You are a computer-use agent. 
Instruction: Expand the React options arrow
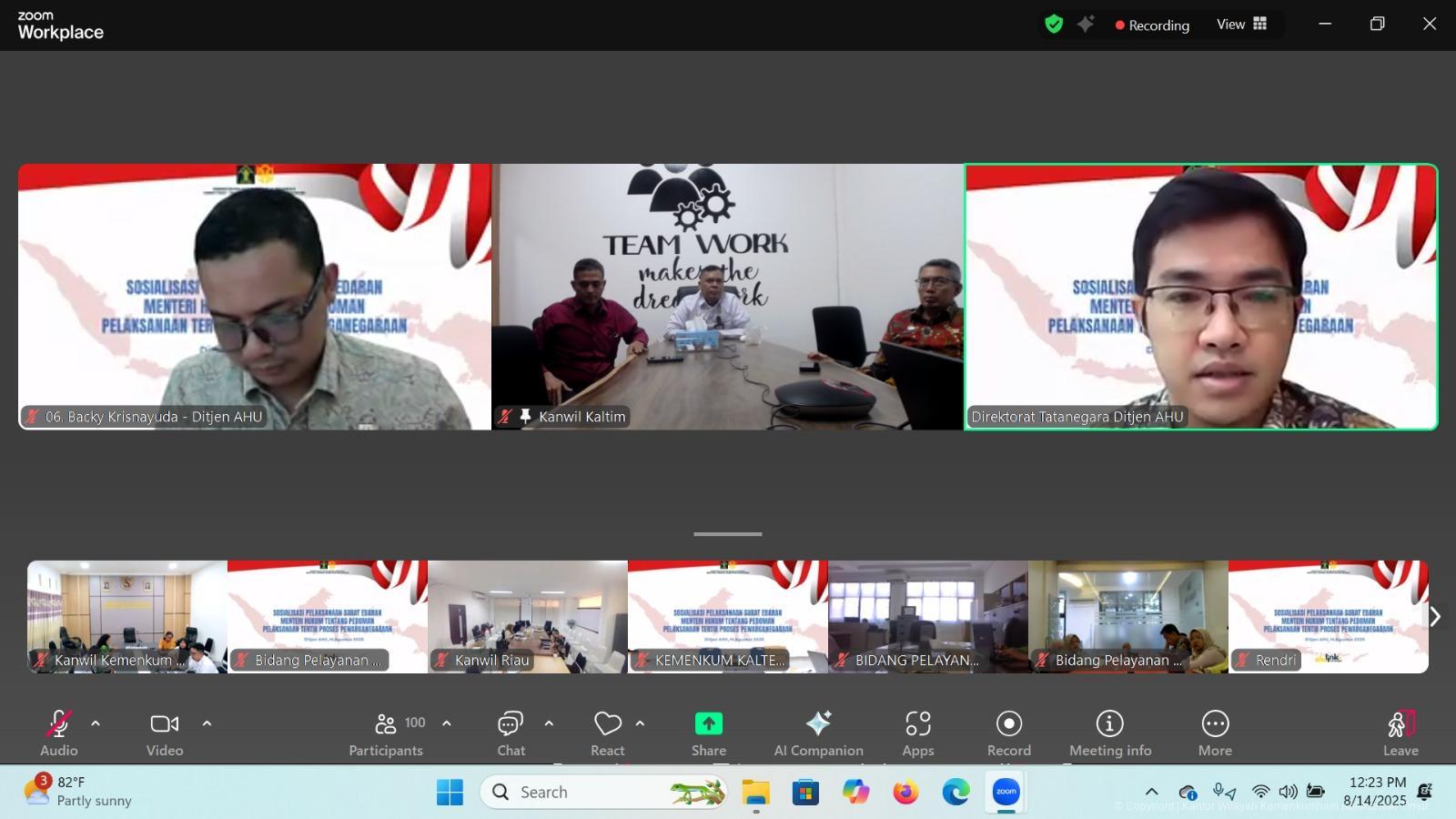pos(640,723)
